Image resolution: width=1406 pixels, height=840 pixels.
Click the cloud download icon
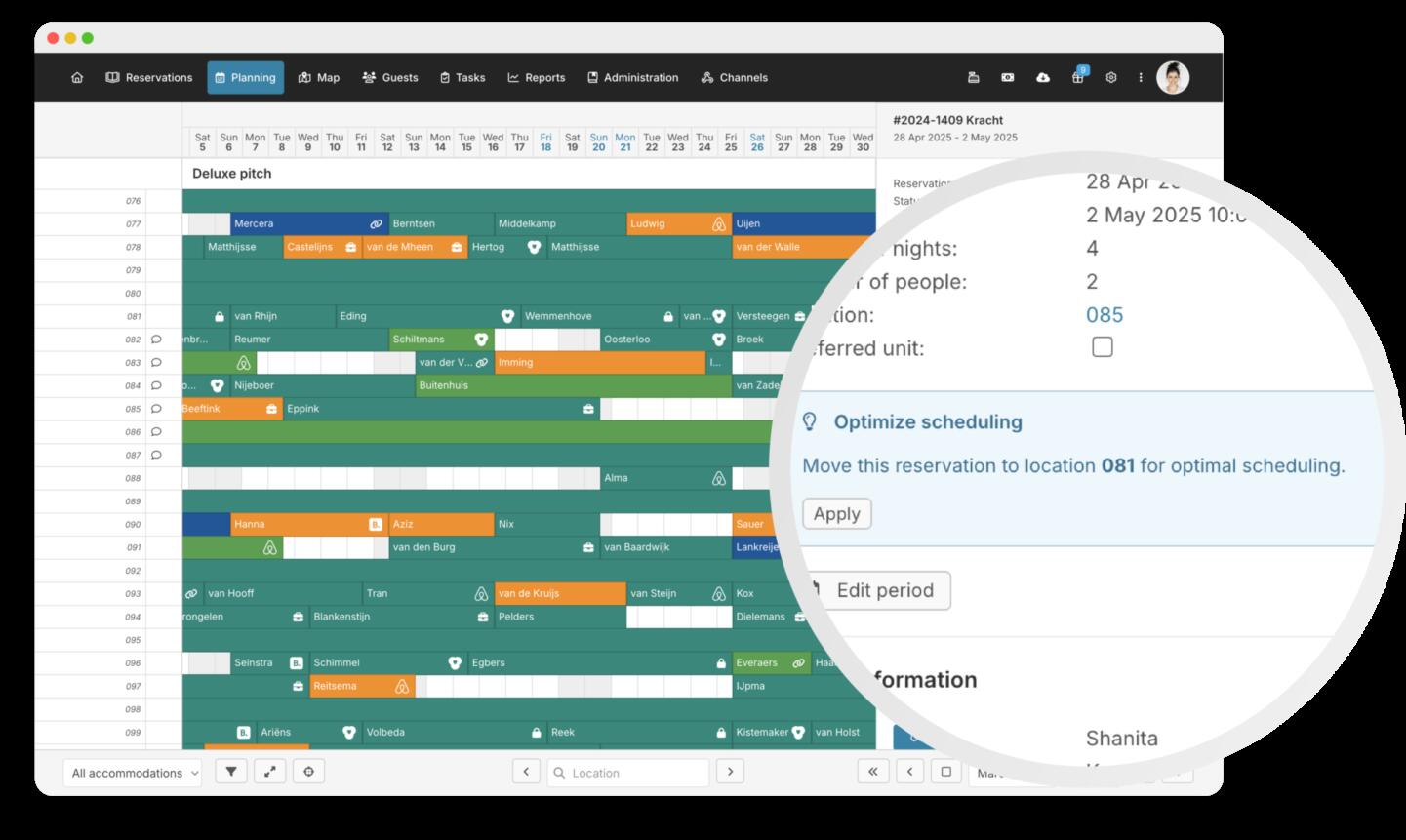[x=1043, y=78]
